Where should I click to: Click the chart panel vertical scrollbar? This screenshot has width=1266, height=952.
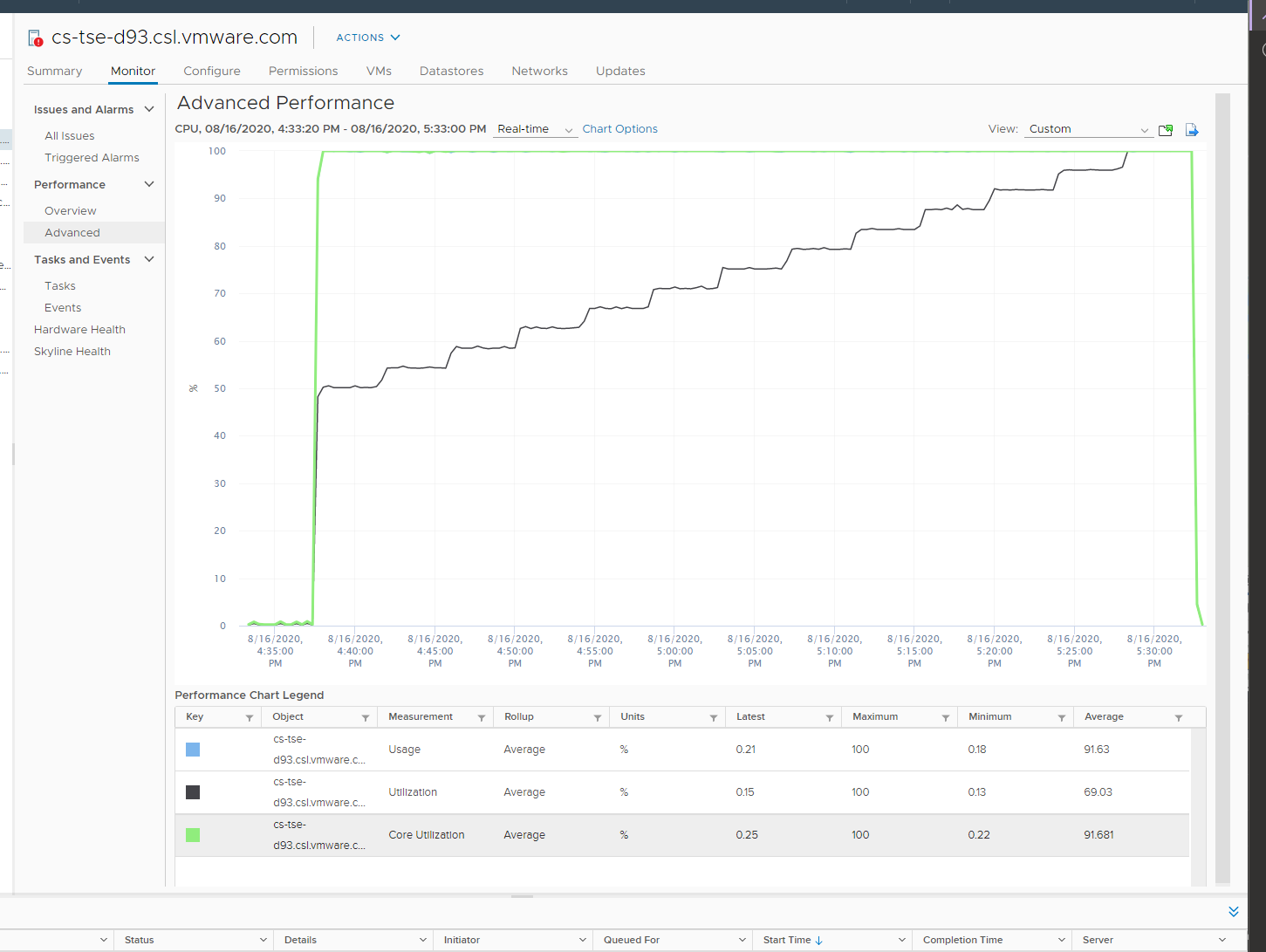1222,489
